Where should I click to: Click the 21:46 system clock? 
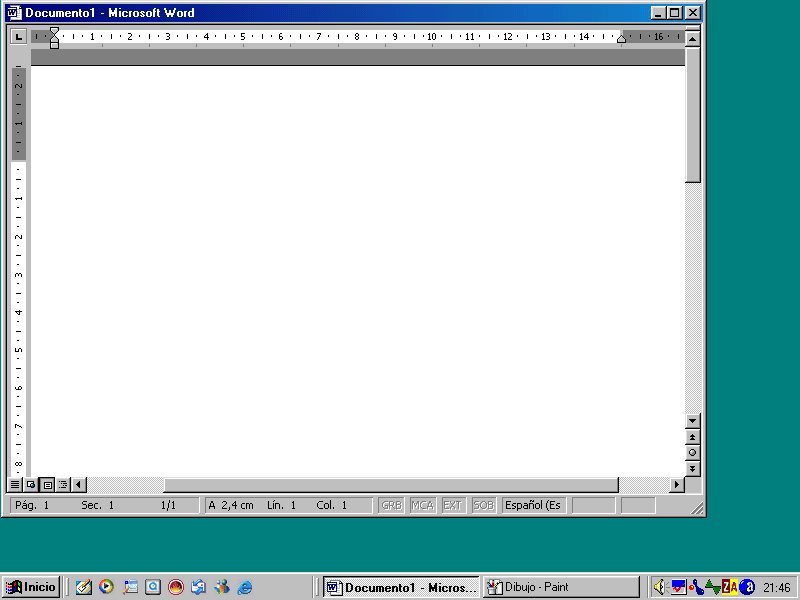click(777, 588)
